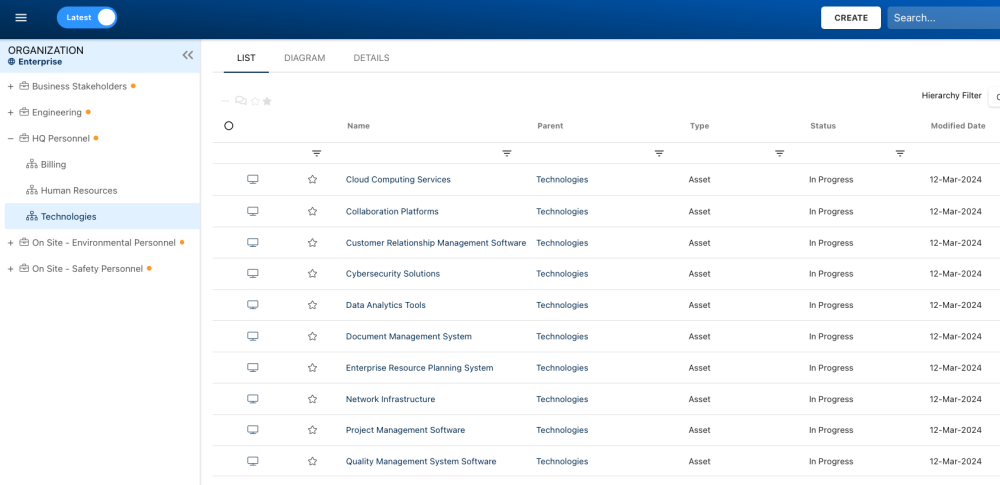The height and width of the screenshot is (485, 1000).
Task: Click the Create button
Action: coord(850,18)
